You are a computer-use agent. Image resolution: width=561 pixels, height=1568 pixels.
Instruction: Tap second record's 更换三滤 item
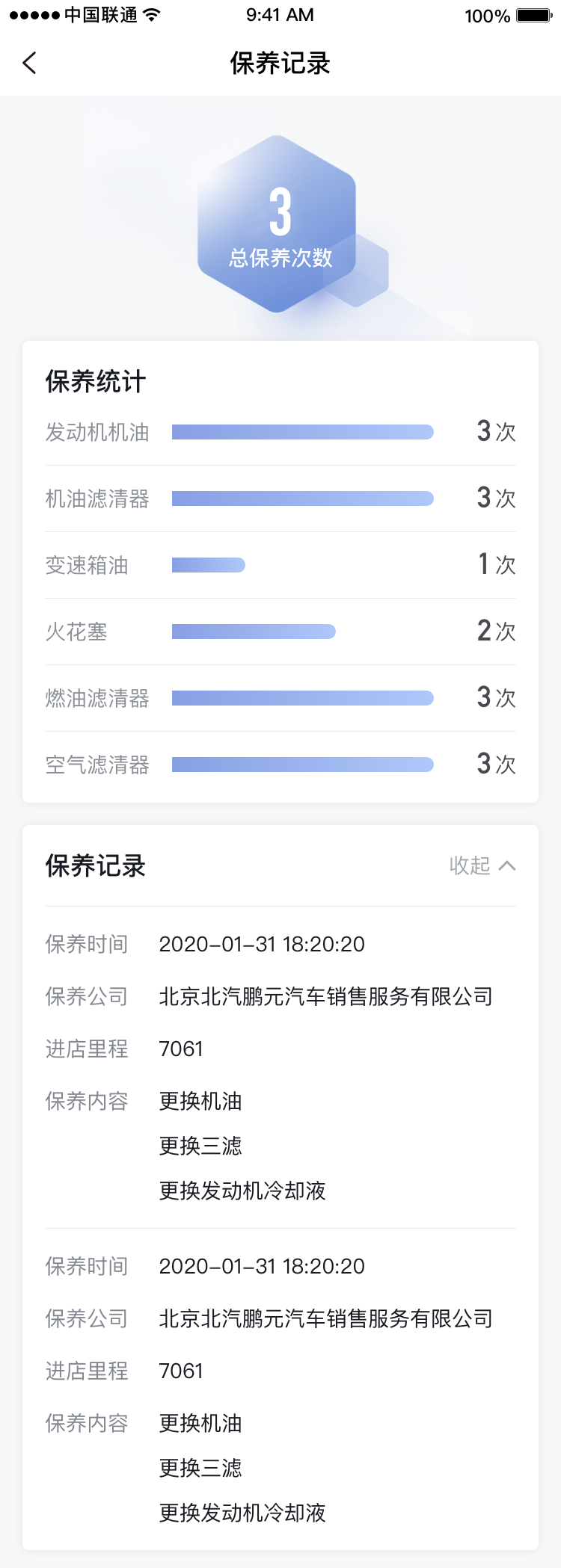click(x=200, y=1468)
